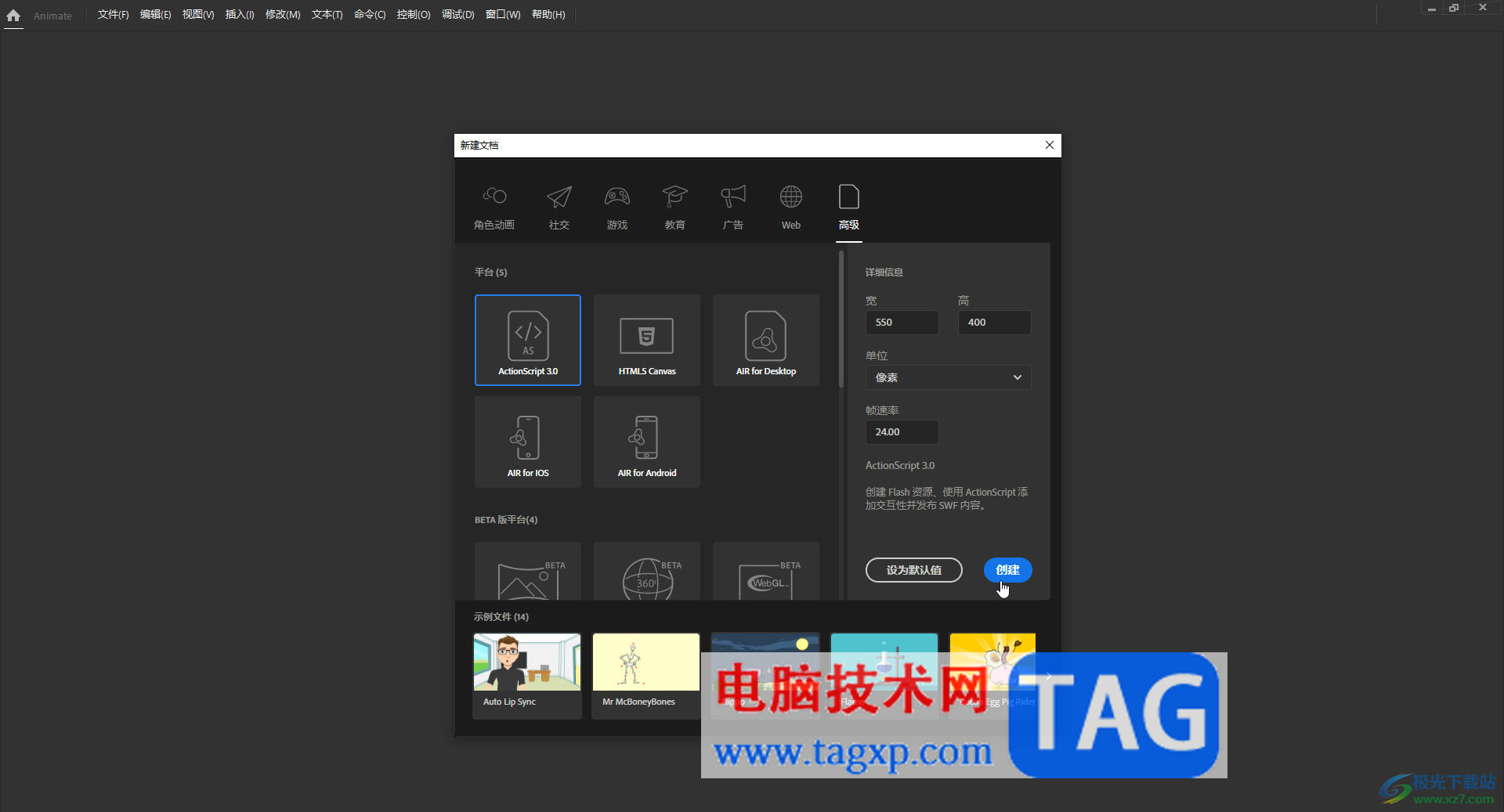Image resolution: width=1504 pixels, height=812 pixels.
Task: Click the 帧速率 field showing 24.00
Action: click(902, 432)
